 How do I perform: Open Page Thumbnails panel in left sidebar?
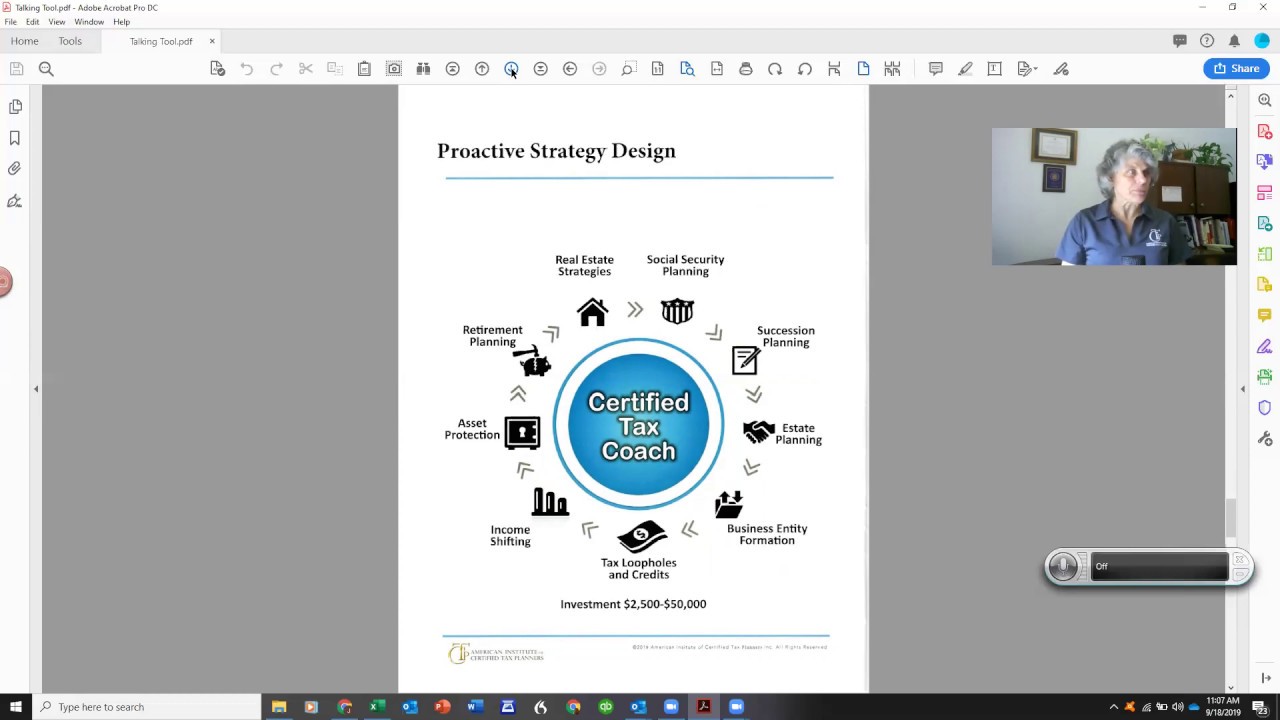click(15, 106)
